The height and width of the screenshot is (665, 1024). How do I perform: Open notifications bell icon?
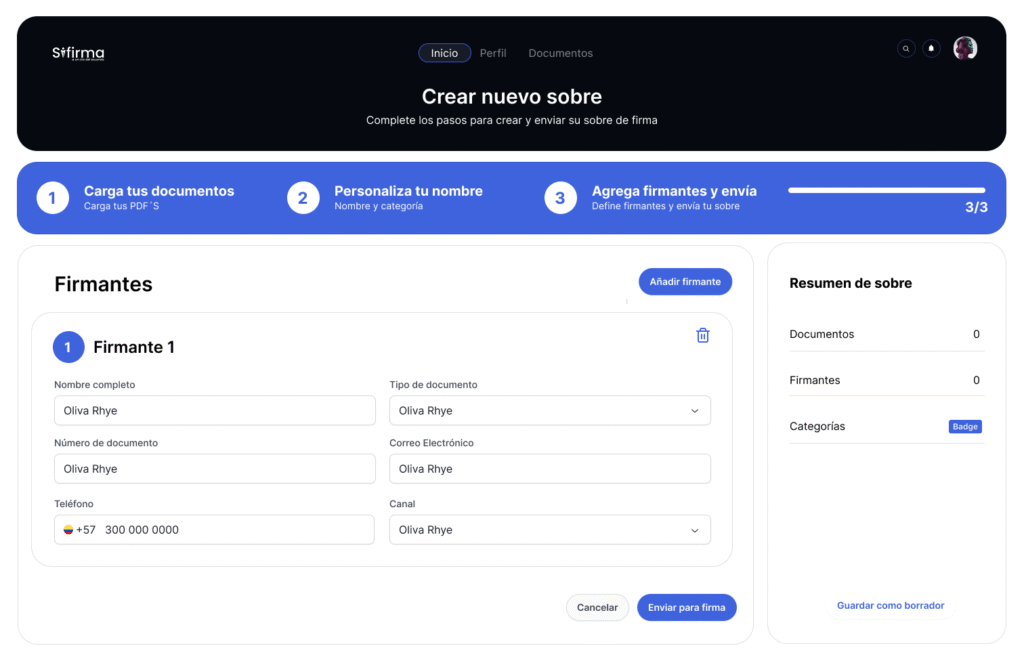coord(931,48)
